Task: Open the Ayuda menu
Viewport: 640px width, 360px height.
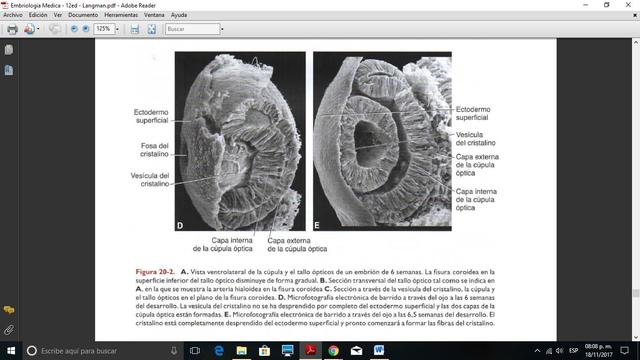Action: [179, 15]
